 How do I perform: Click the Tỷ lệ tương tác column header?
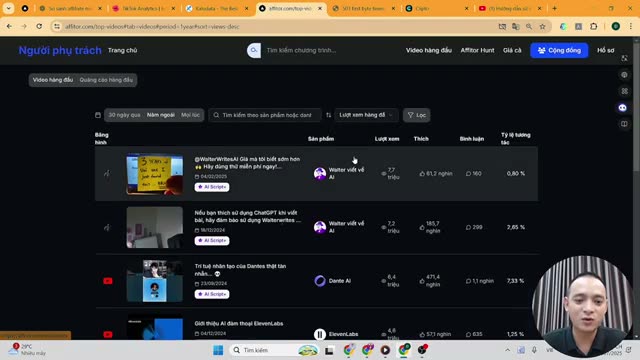click(x=516, y=138)
